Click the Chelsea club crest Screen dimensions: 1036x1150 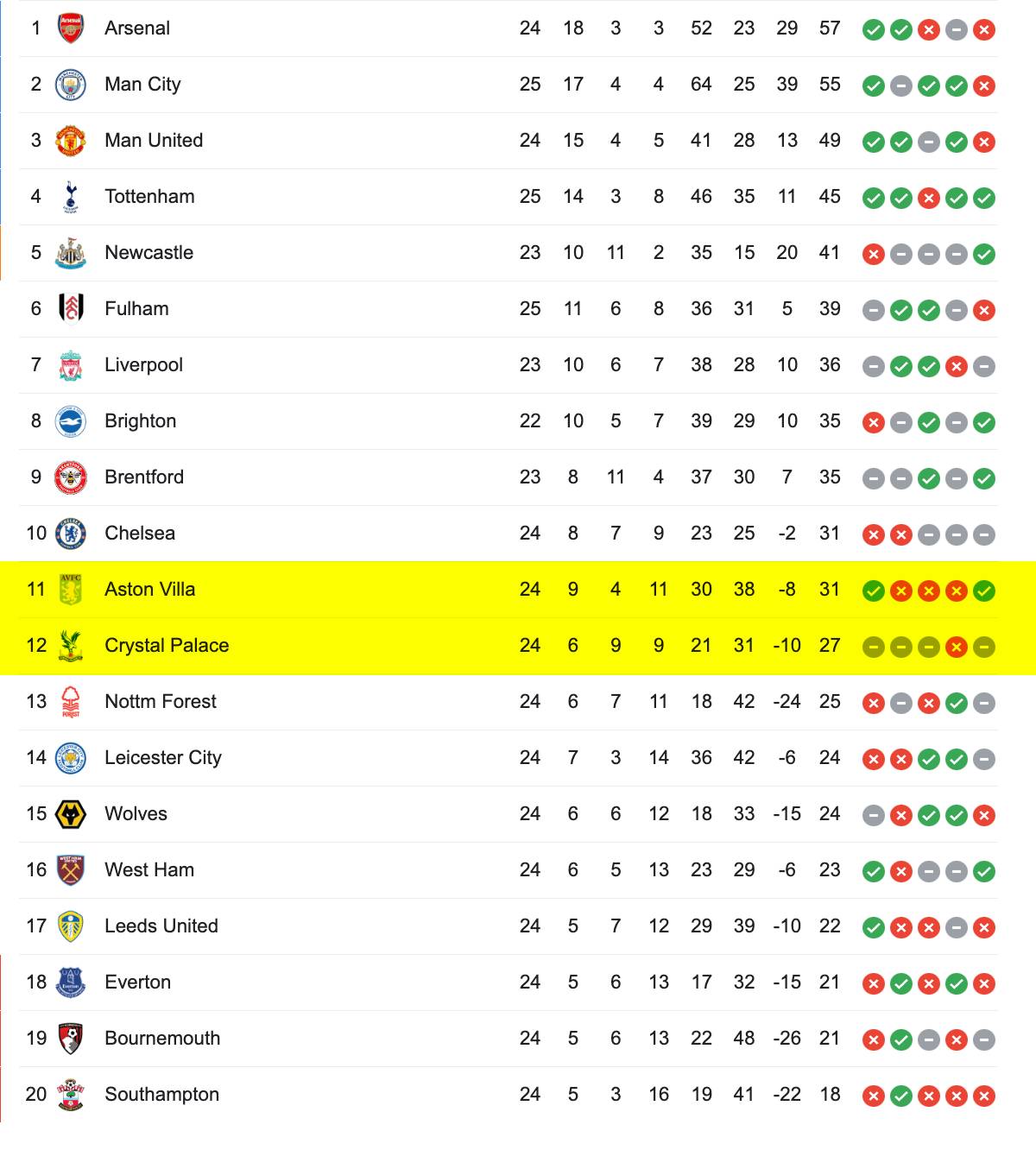click(x=71, y=534)
